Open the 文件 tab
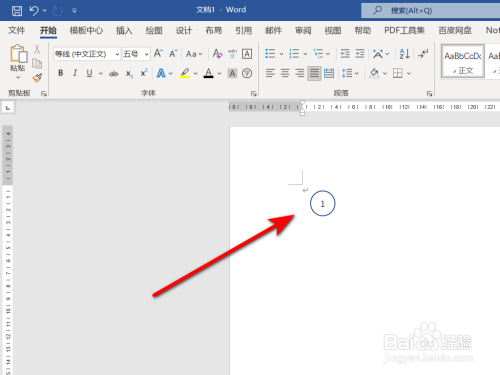Screen dimensions: 500x375 tap(16, 31)
